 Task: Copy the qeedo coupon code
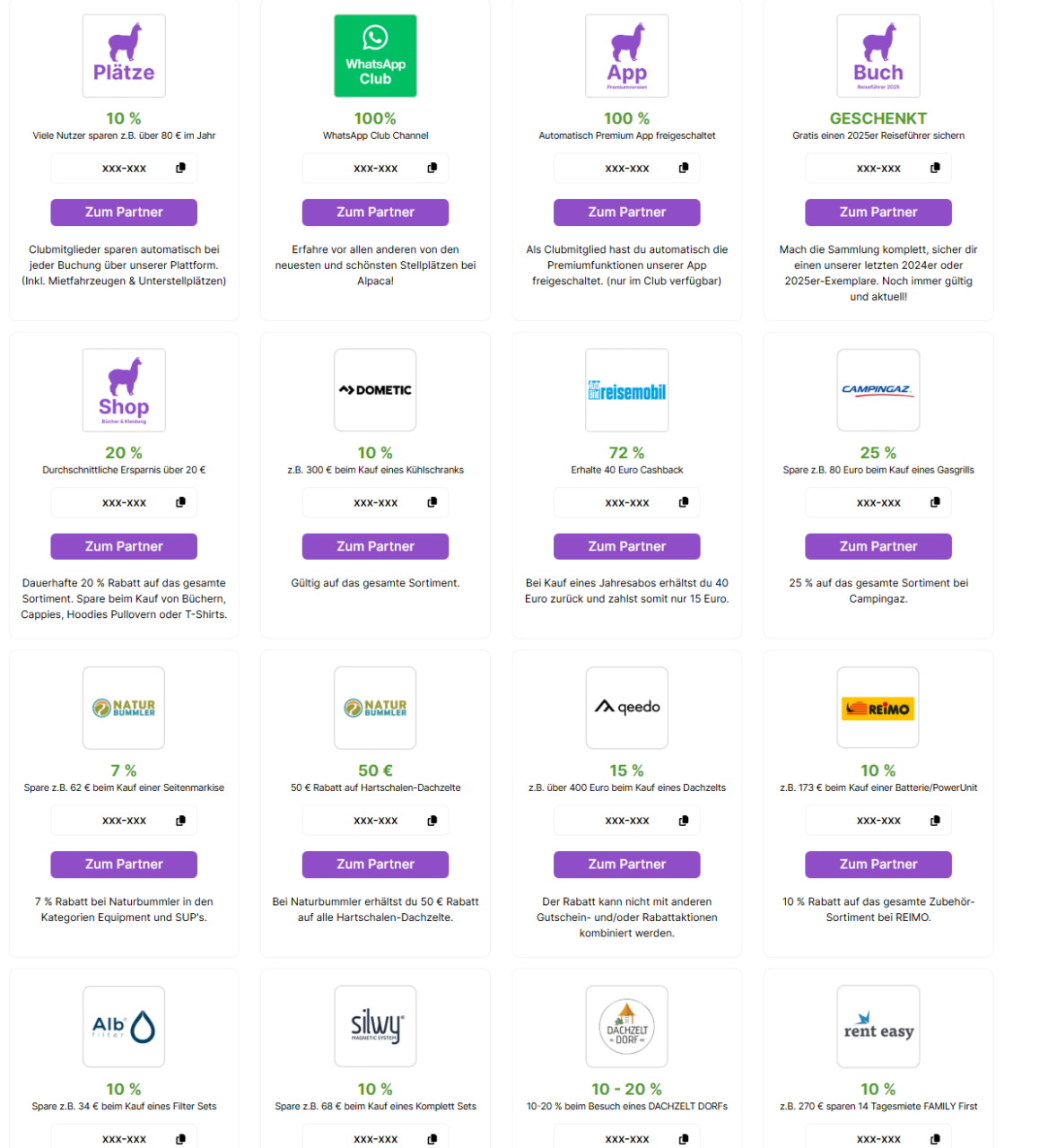coord(684,821)
